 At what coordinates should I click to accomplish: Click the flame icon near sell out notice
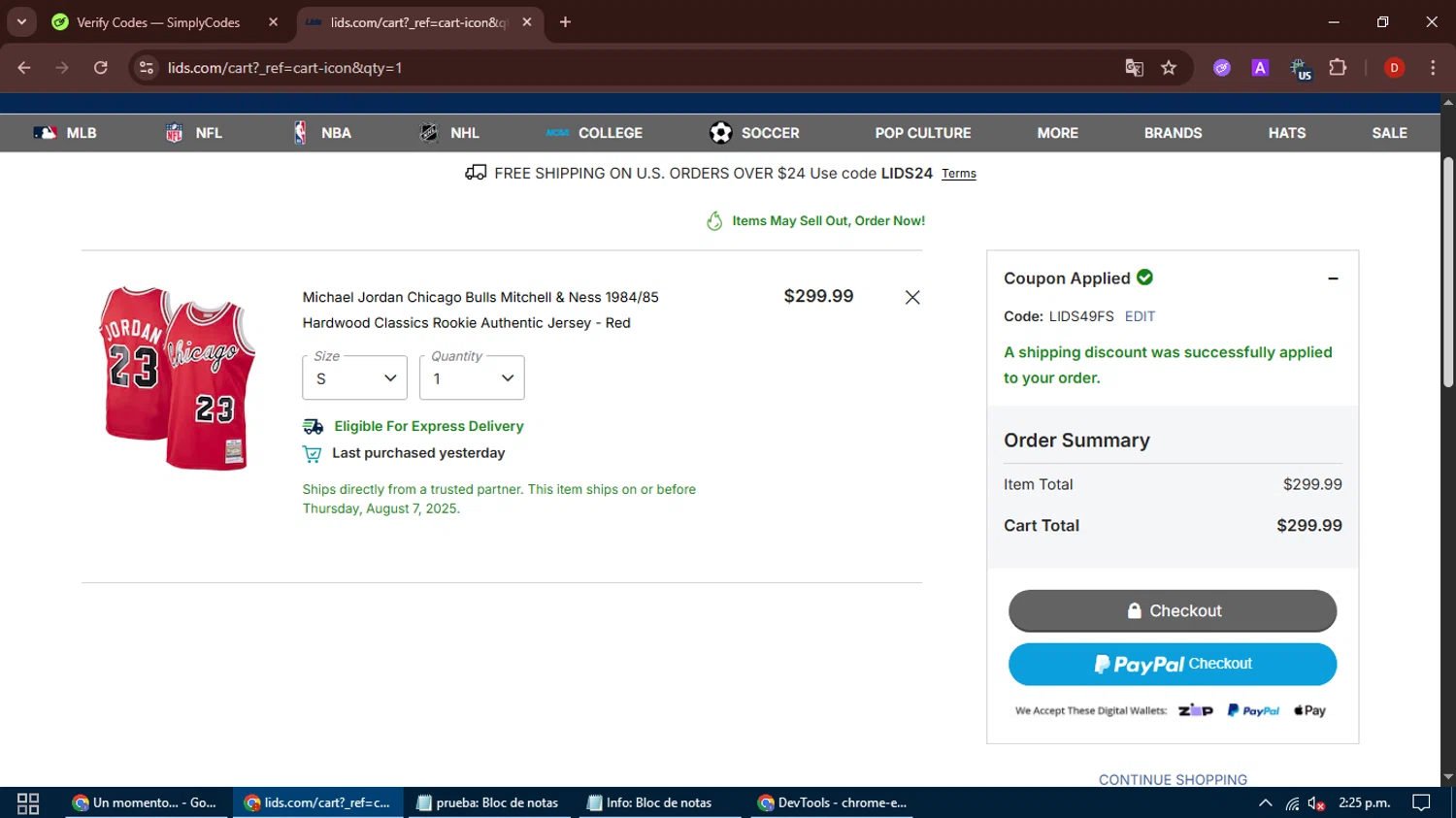pyautogui.click(x=714, y=221)
